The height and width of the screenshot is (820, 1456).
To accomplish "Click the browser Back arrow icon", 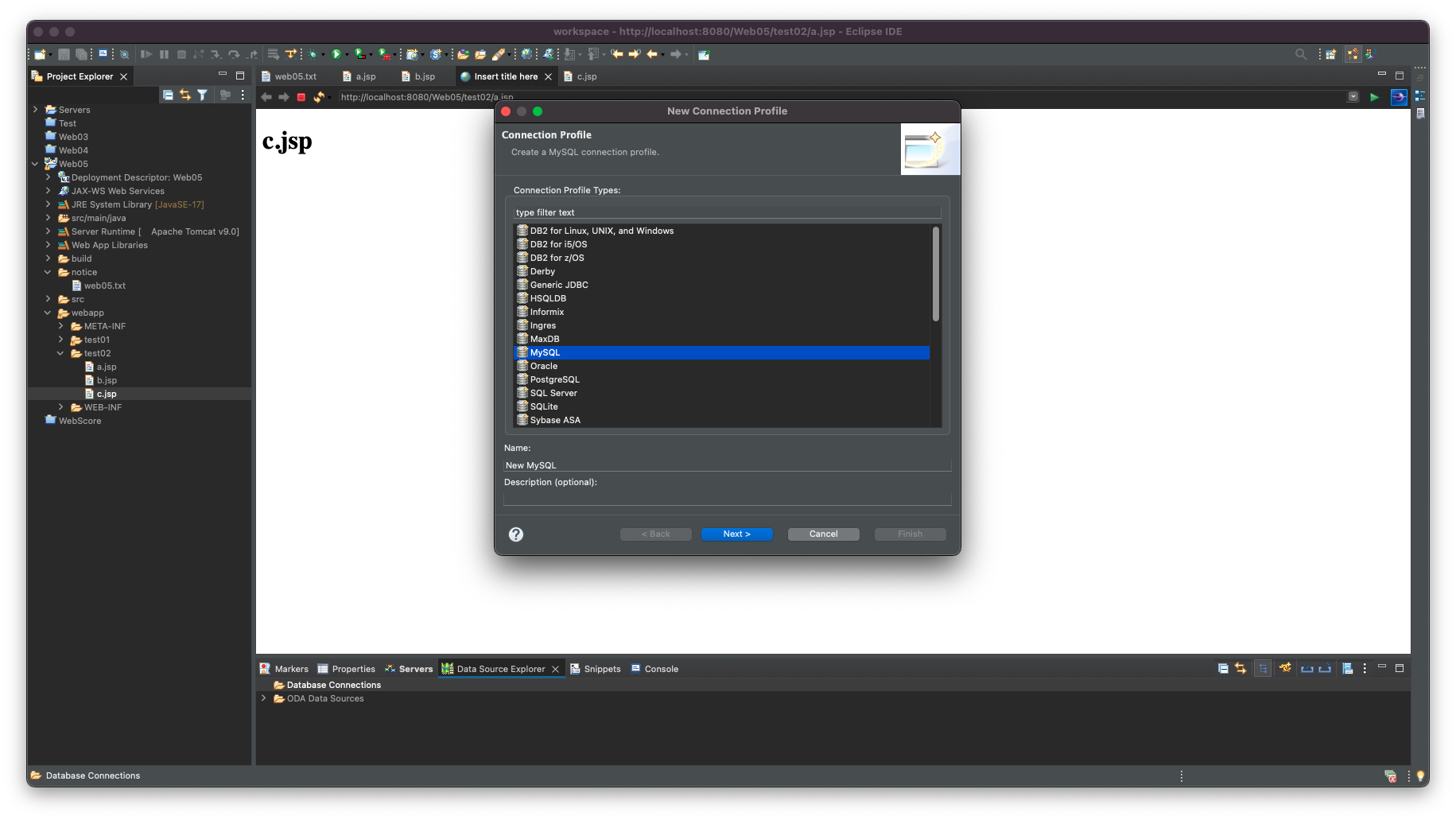I will pyautogui.click(x=266, y=97).
